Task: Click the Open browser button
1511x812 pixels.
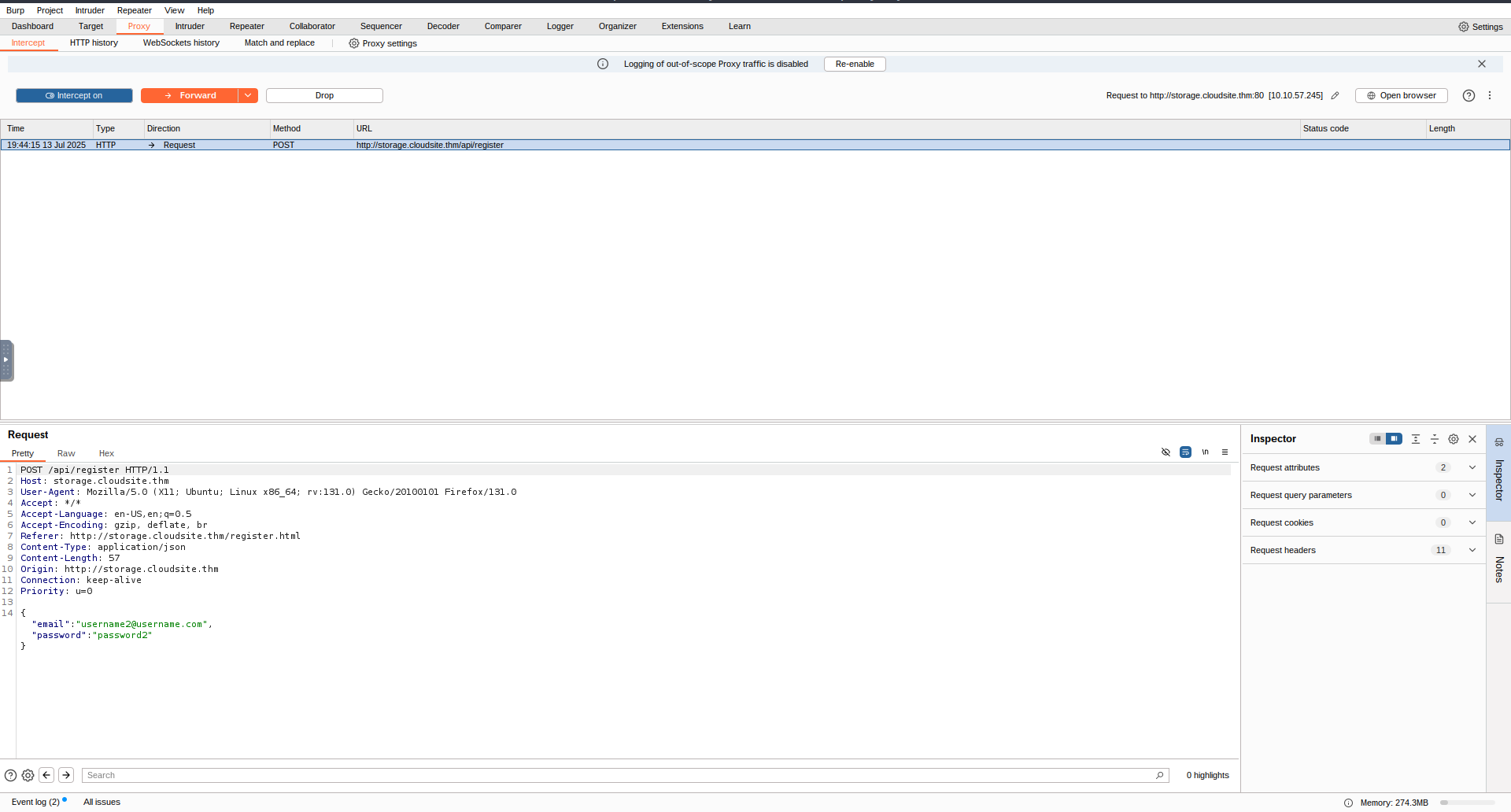Action: [1401, 95]
